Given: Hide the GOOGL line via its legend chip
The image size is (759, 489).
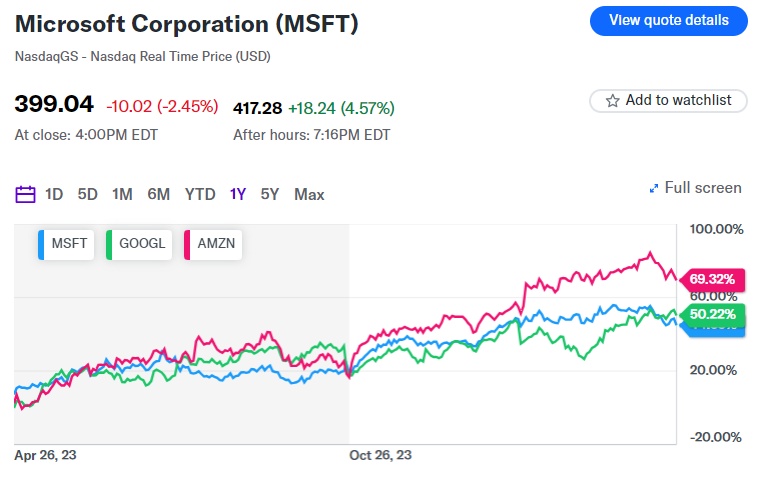Looking at the screenshot, I should tap(139, 245).
